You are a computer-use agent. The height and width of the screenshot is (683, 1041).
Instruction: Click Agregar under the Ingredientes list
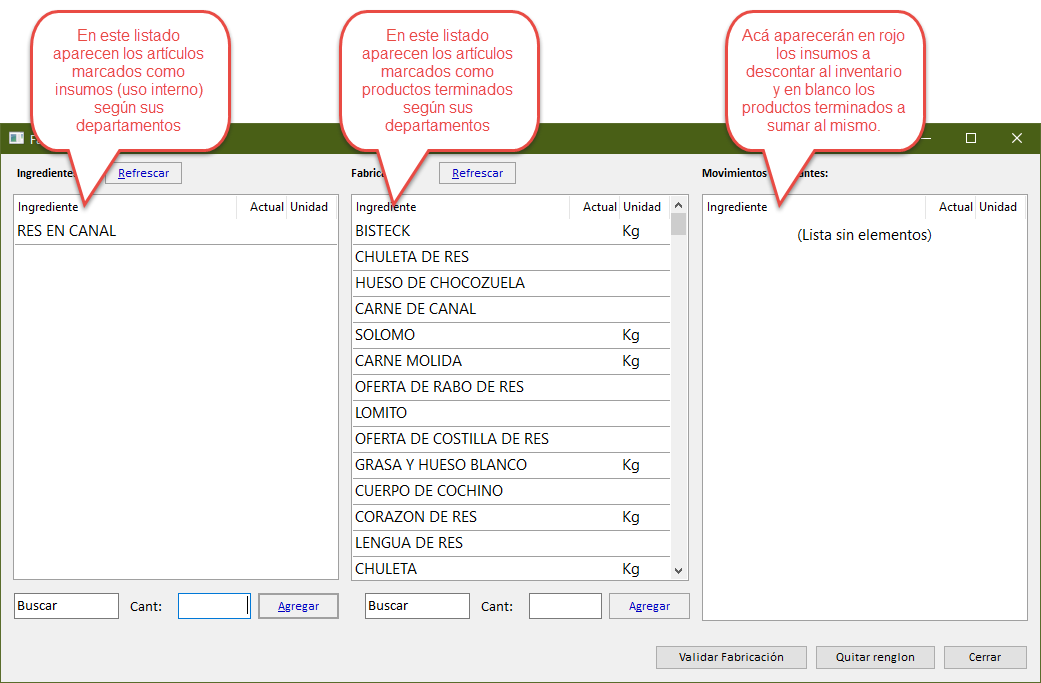coord(298,605)
